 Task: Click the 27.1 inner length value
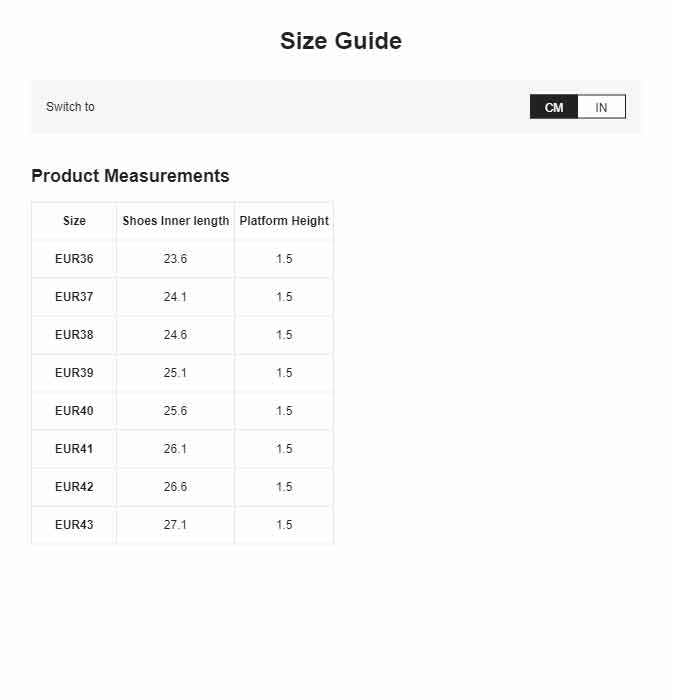[175, 525]
